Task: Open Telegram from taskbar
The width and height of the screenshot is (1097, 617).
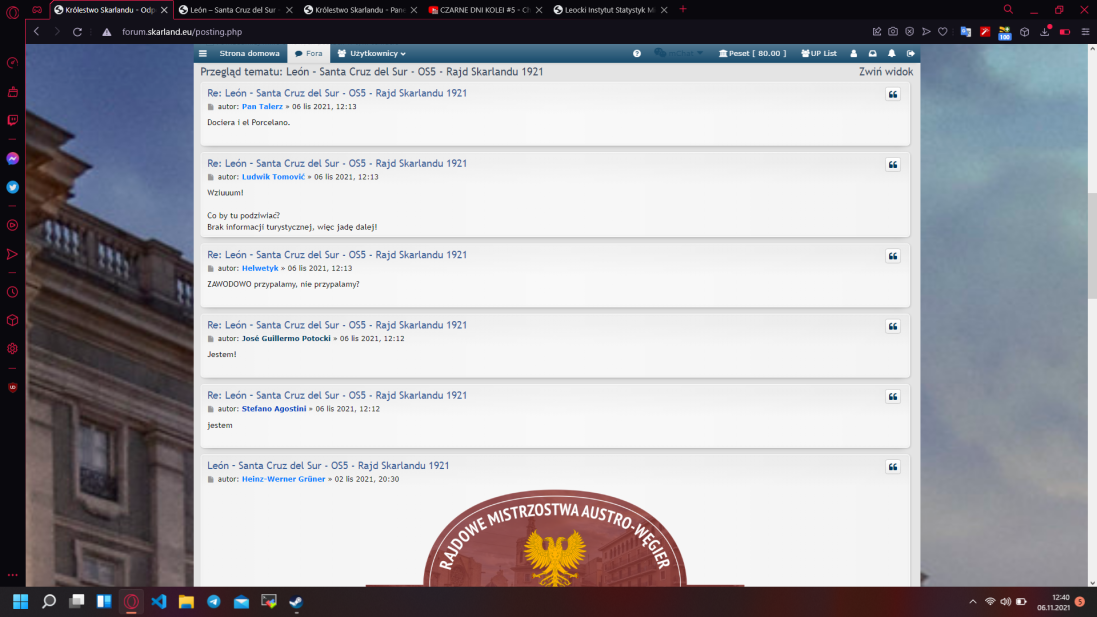Action: click(214, 602)
